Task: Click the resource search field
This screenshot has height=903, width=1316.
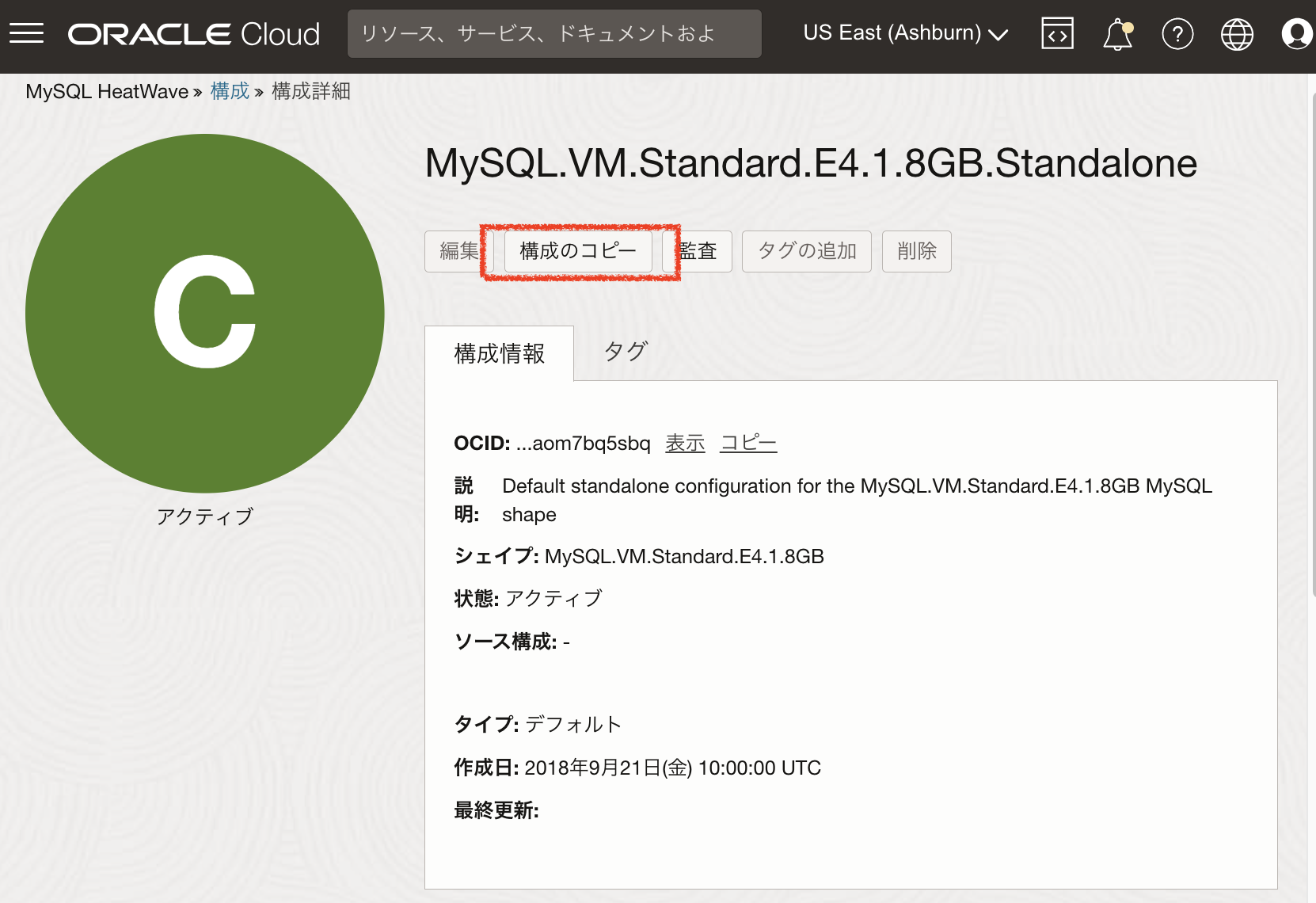Action: coord(554,34)
